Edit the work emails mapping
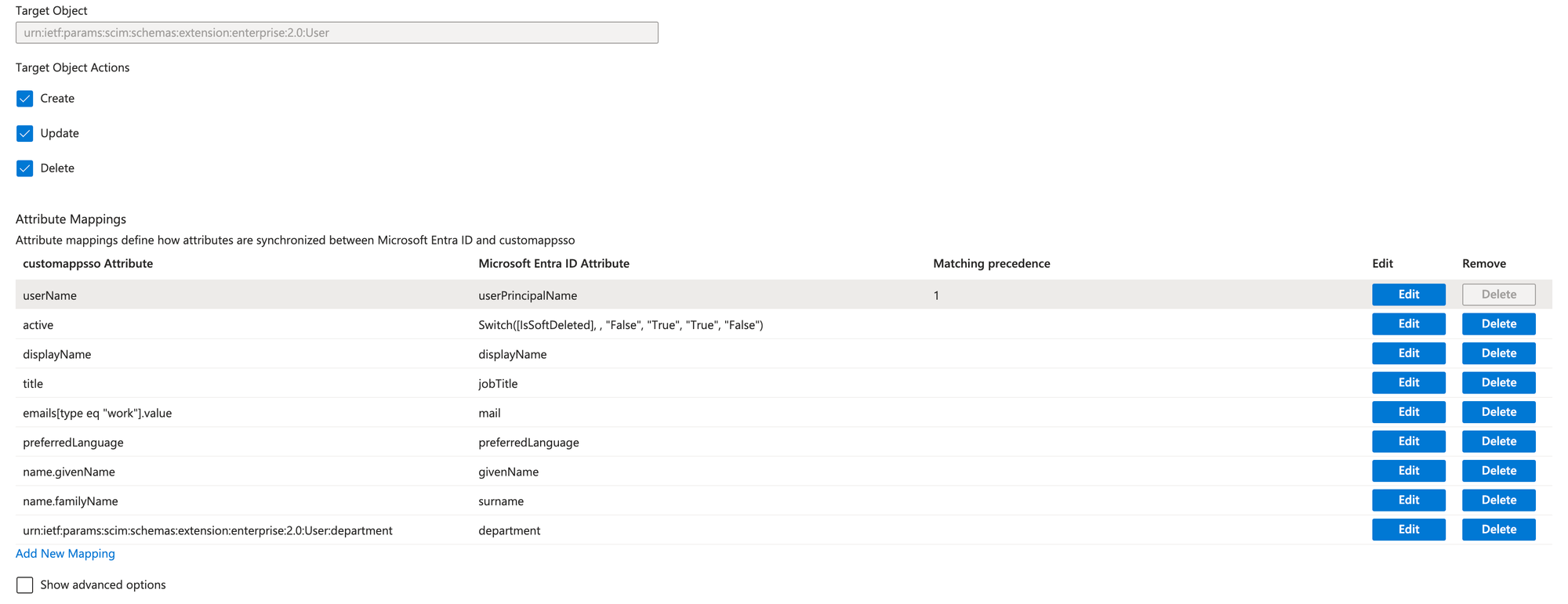Screen dimensions: 1568x604 coord(1408,412)
